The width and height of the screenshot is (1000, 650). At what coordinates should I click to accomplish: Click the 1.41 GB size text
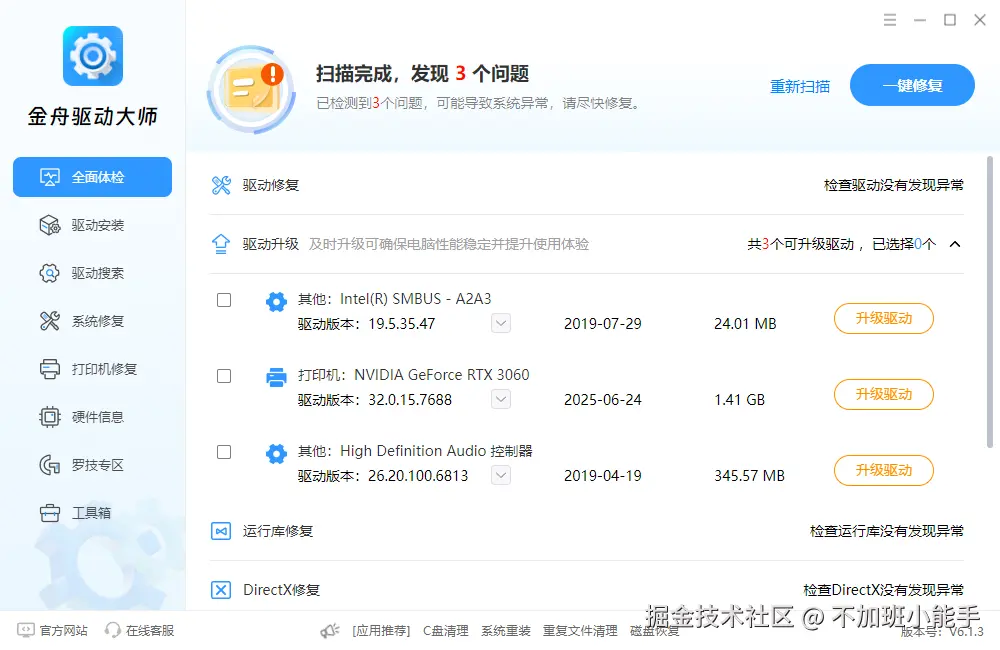coord(739,400)
